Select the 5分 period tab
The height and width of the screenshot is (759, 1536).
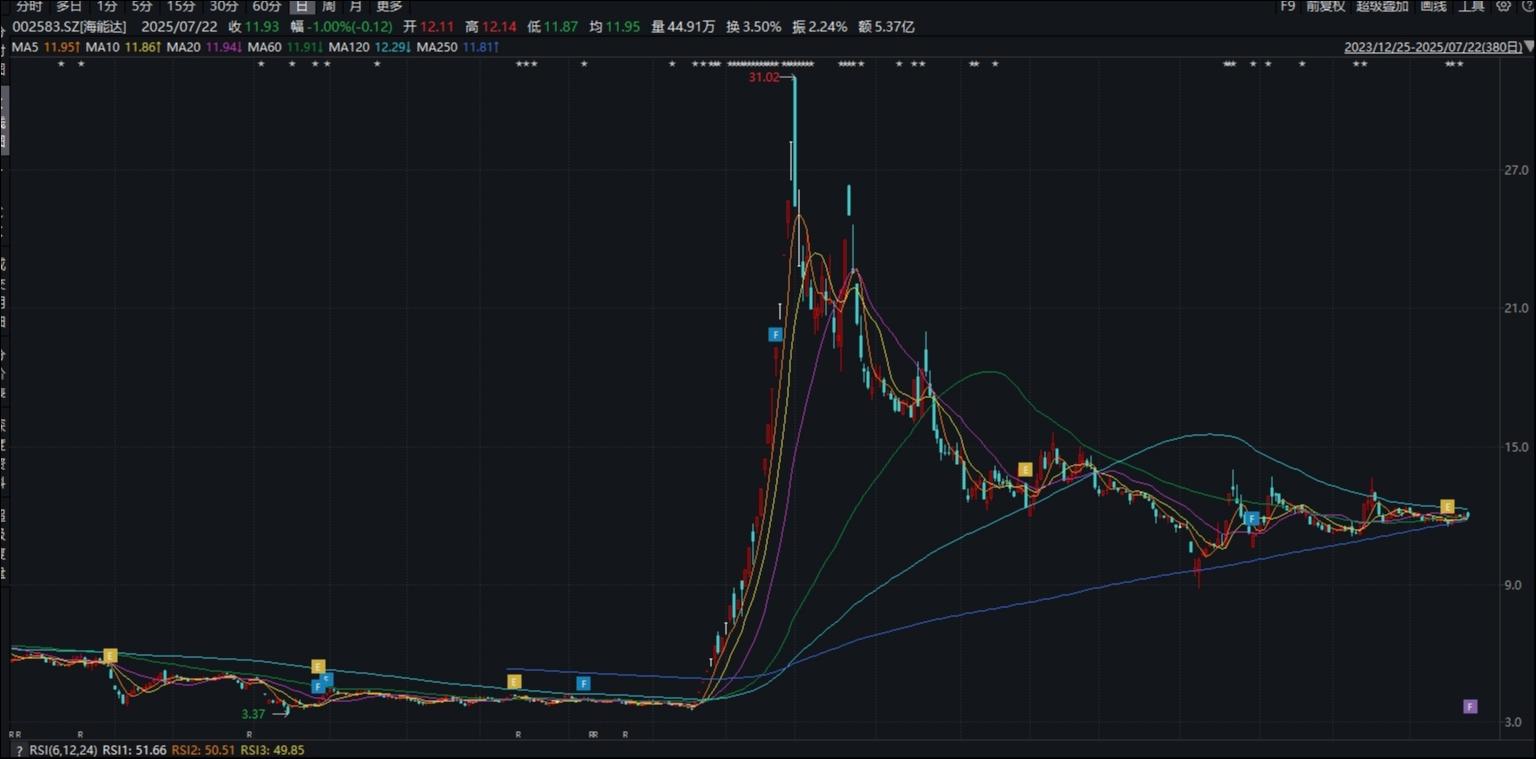(142, 6)
